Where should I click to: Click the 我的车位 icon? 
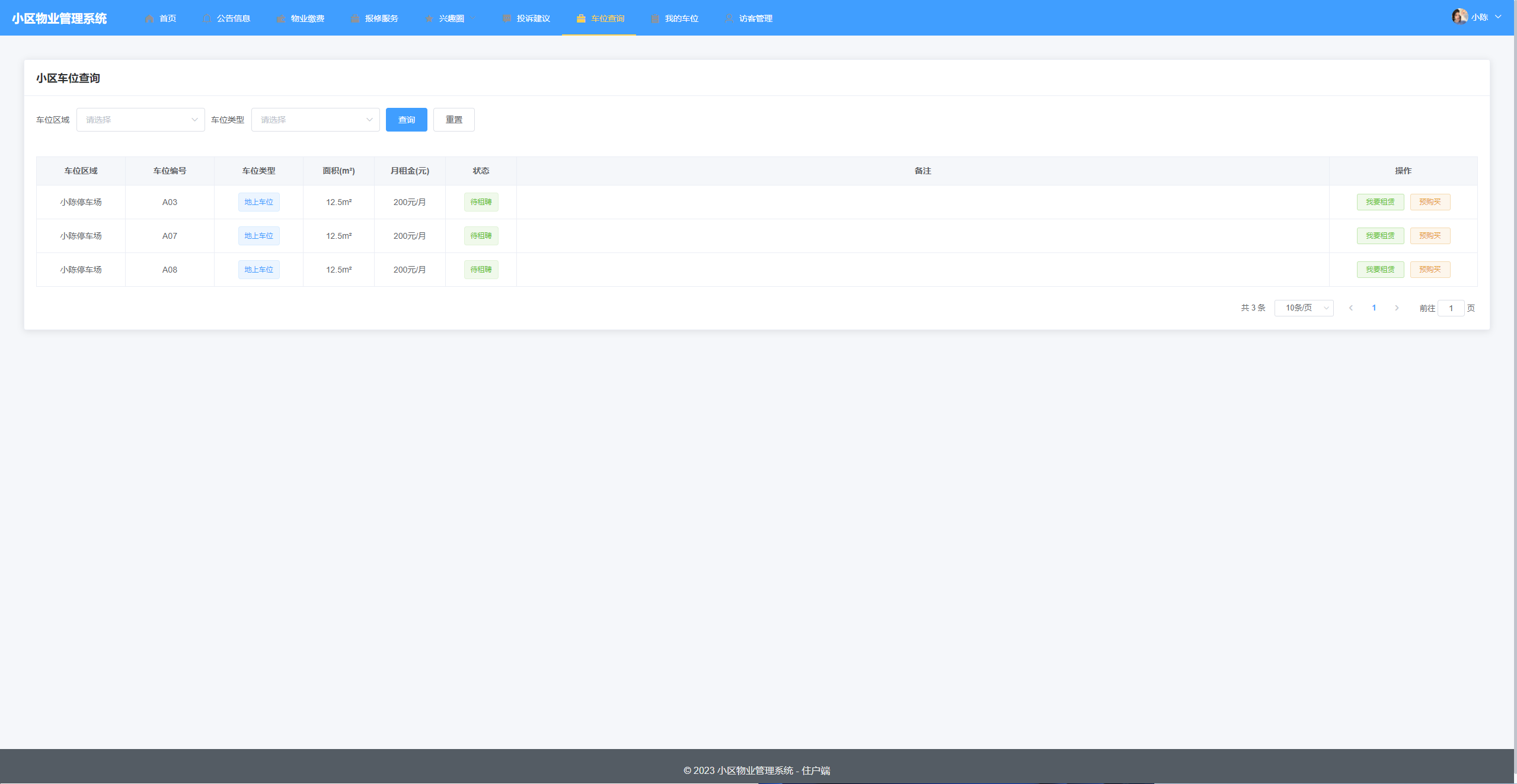pos(655,18)
